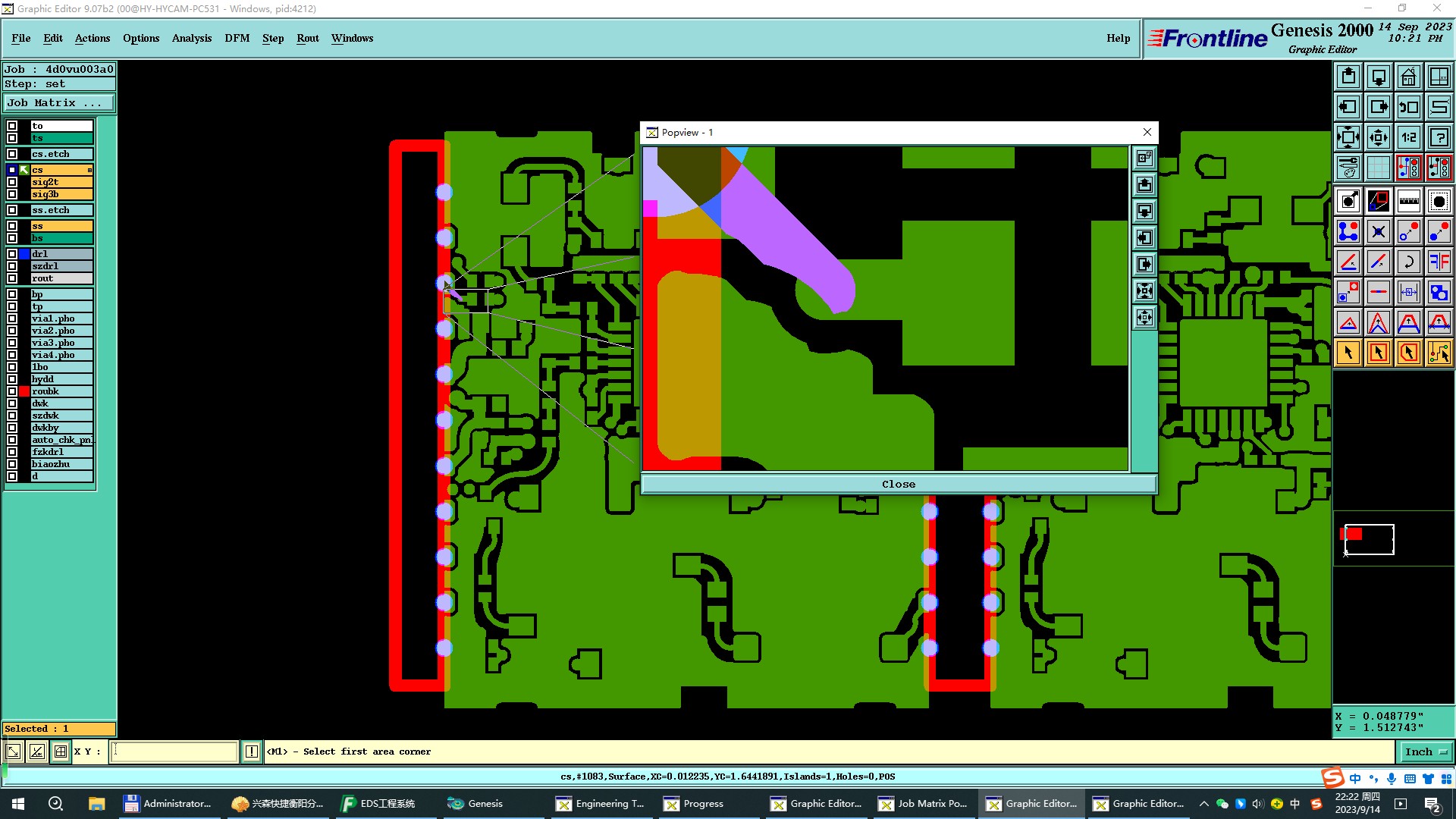The height and width of the screenshot is (819, 1456).
Task: Open the DFM menu
Action: [x=237, y=38]
